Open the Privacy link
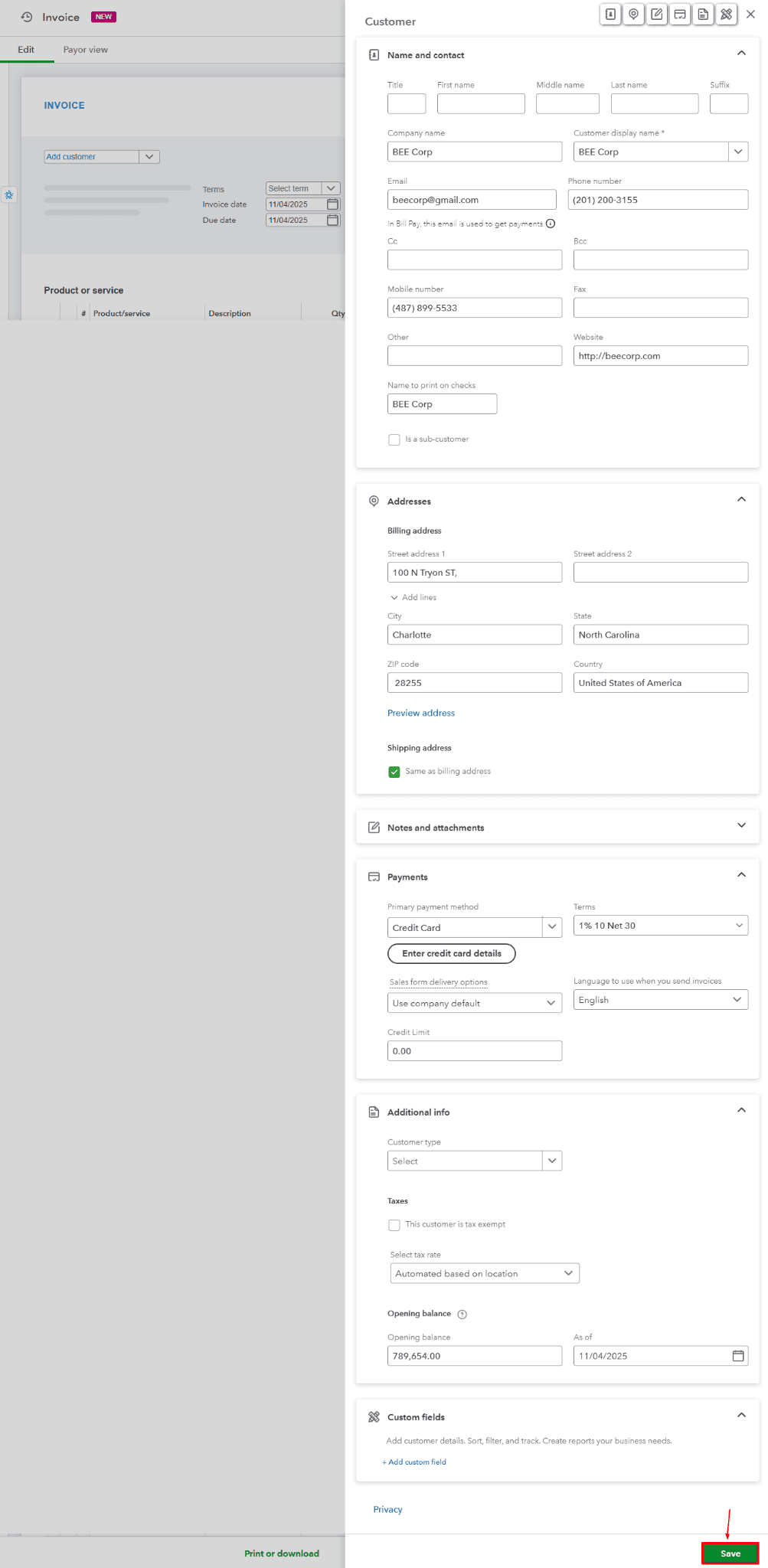 click(x=387, y=1509)
